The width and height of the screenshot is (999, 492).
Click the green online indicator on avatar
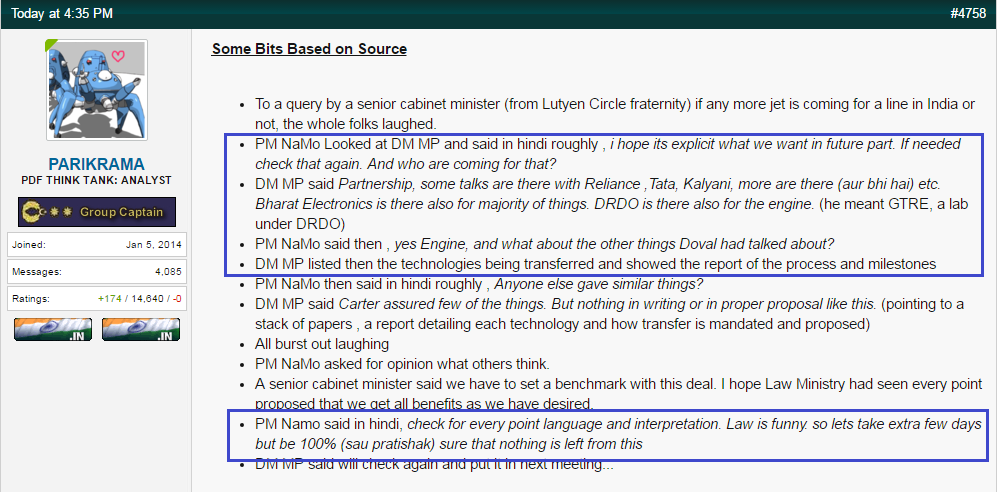tap(50, 45)
